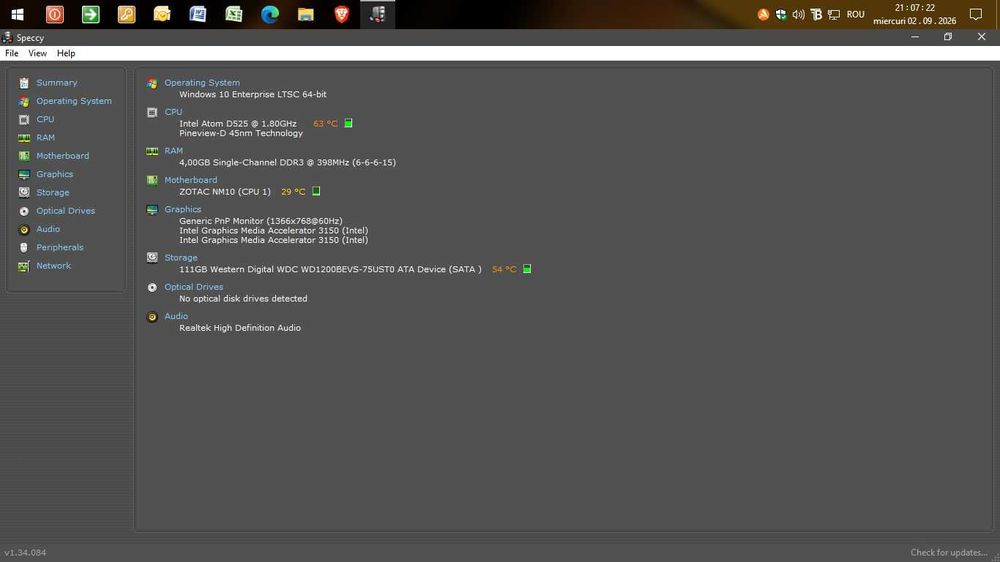Launch Microsoft Edge from the taskbar
The width and height of the screenshot is (1000, 562).
click(270, 14)
